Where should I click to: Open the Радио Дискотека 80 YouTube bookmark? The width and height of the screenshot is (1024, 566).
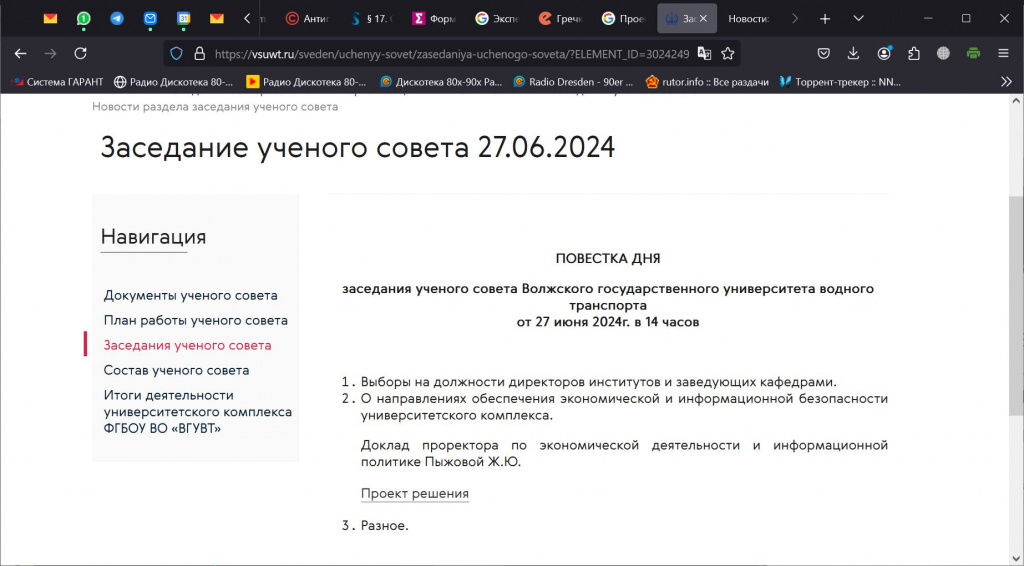(306, 82)
